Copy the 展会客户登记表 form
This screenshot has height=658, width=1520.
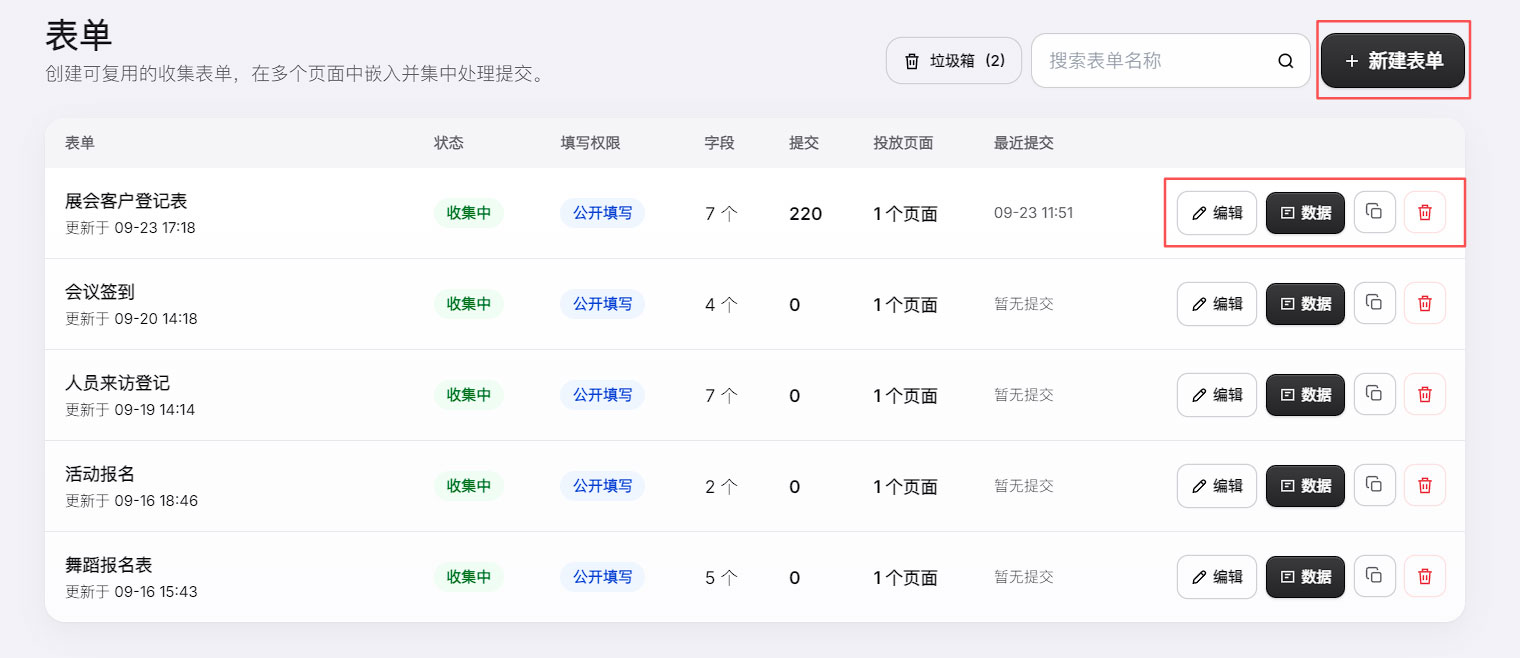[x=1375, y=212]
